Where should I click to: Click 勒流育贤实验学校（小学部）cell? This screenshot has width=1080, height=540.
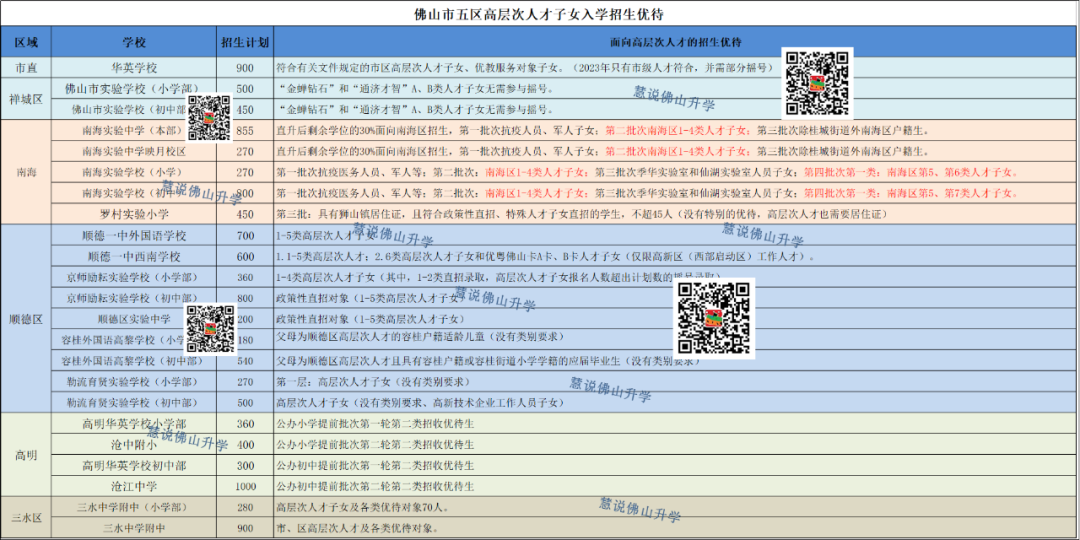pos(134,381)
